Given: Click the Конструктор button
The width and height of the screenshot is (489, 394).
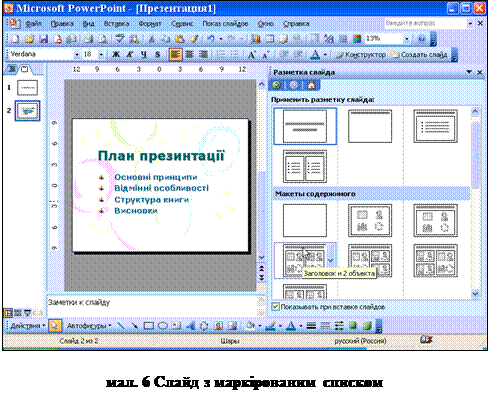Looking at the screenshot, I should pos(360,55).
